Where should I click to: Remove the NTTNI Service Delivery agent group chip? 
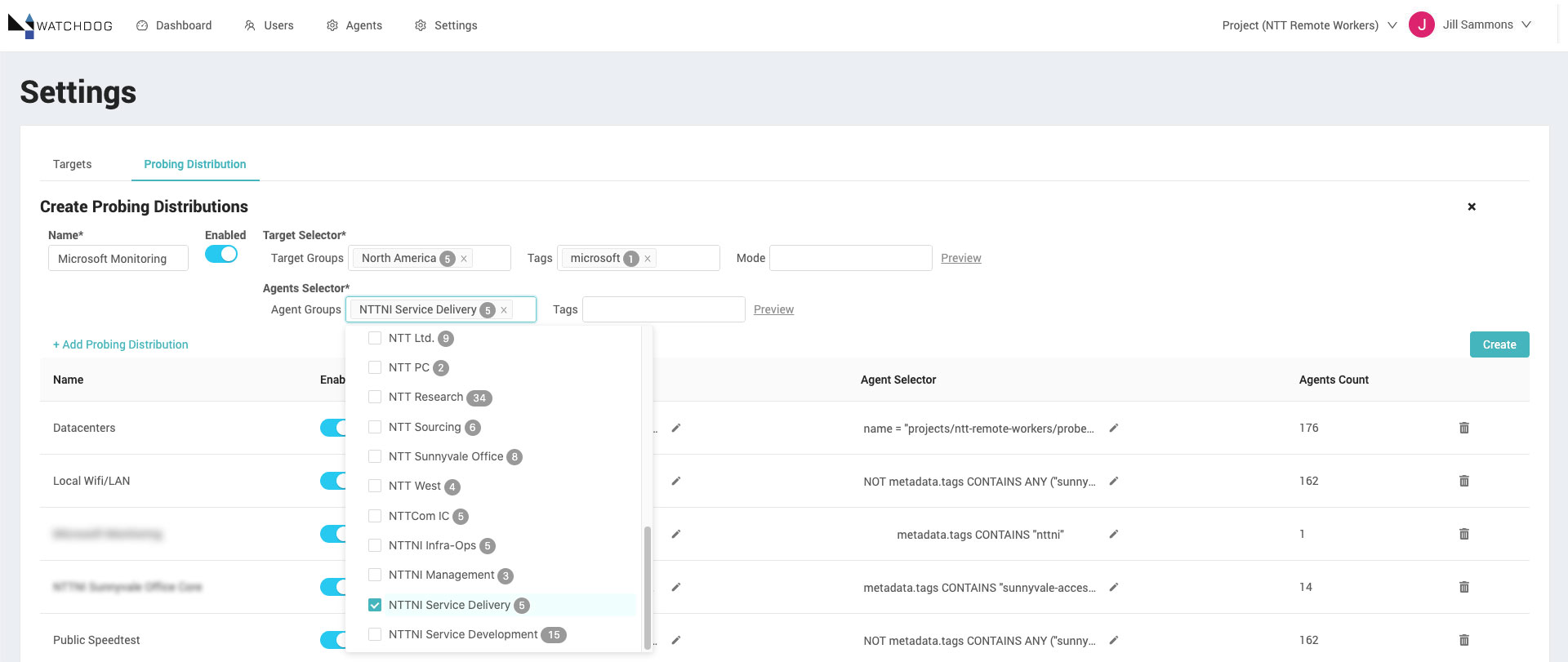tap(504, 310)
